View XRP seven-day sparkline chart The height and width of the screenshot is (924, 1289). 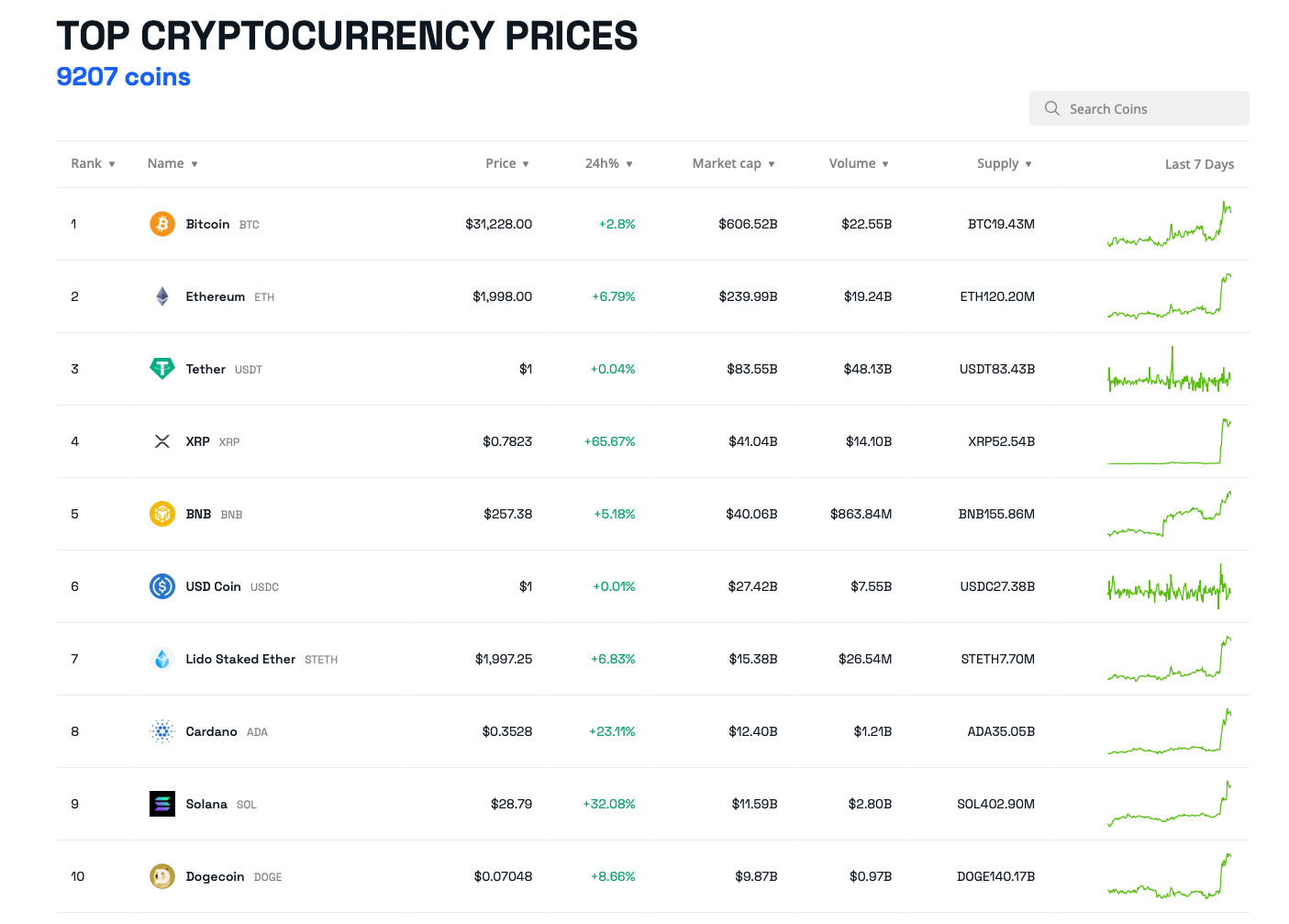(x=1169, y=441)
